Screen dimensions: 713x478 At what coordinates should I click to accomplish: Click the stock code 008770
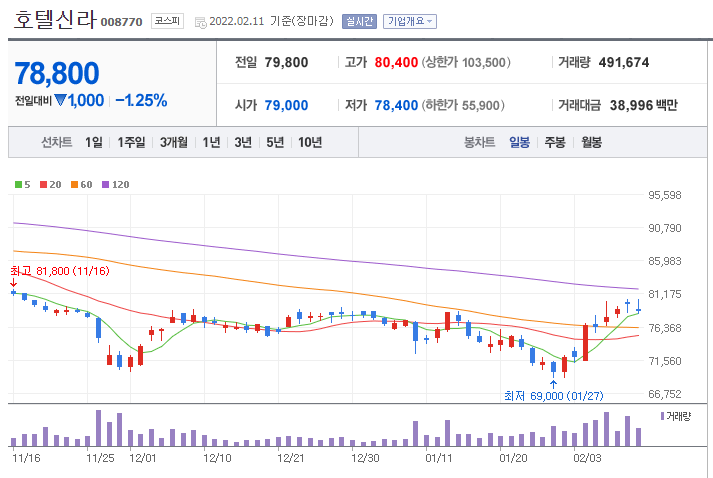121,22
